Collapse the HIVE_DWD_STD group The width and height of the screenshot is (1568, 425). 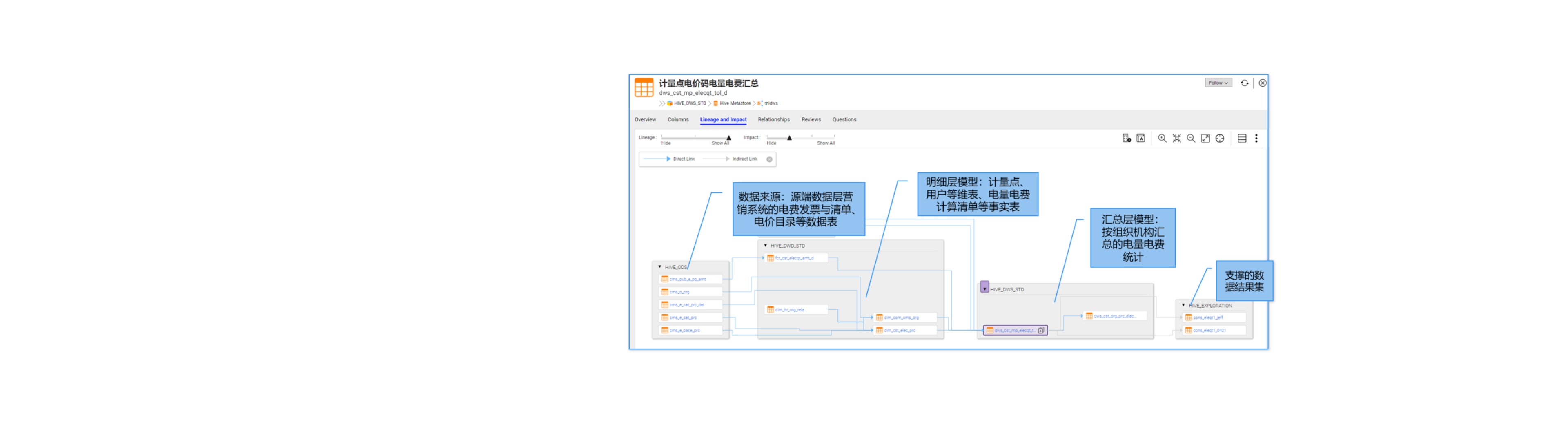[x=765, y=245]
